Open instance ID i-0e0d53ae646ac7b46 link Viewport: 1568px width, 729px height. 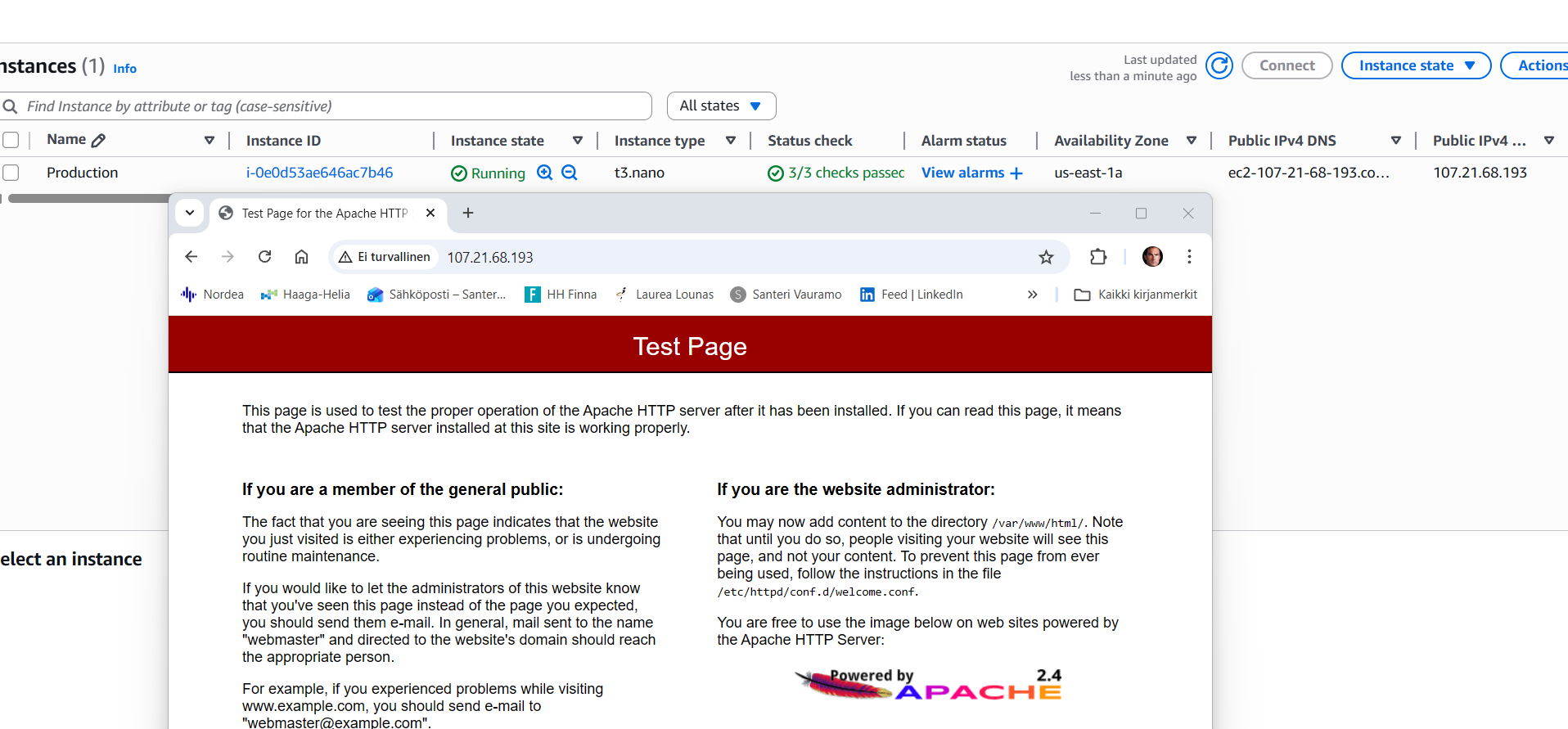[319, 173]
